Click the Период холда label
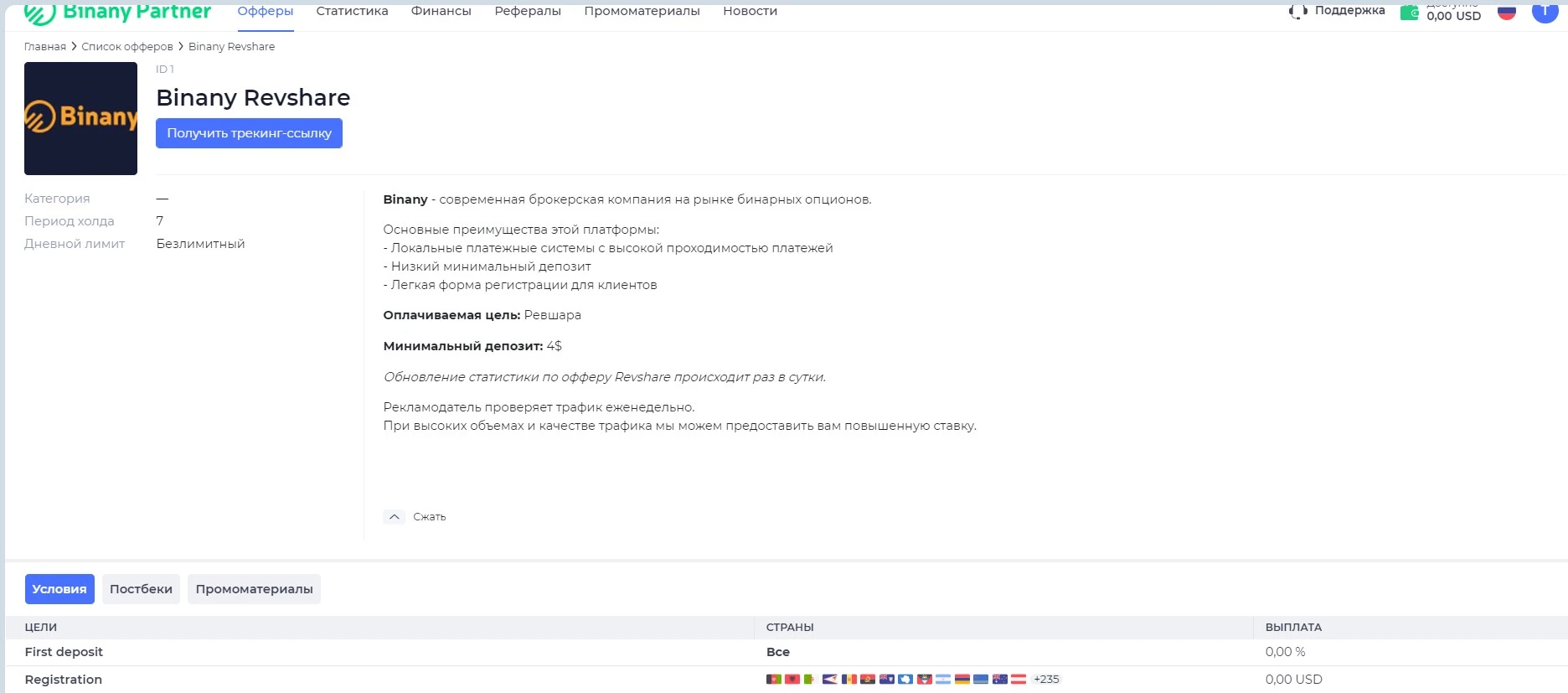This screenshot has width=1568, height=693. [x=70, y=221]
